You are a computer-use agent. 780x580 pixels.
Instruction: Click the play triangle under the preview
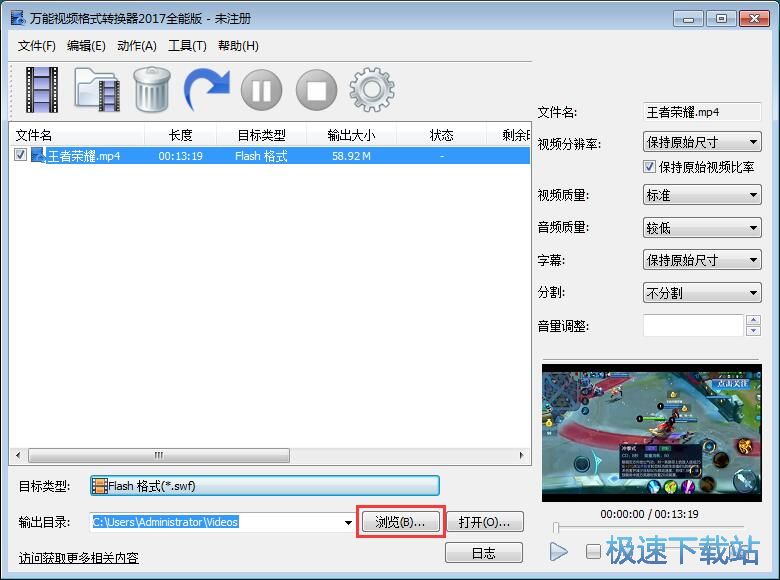coord(559,551)
